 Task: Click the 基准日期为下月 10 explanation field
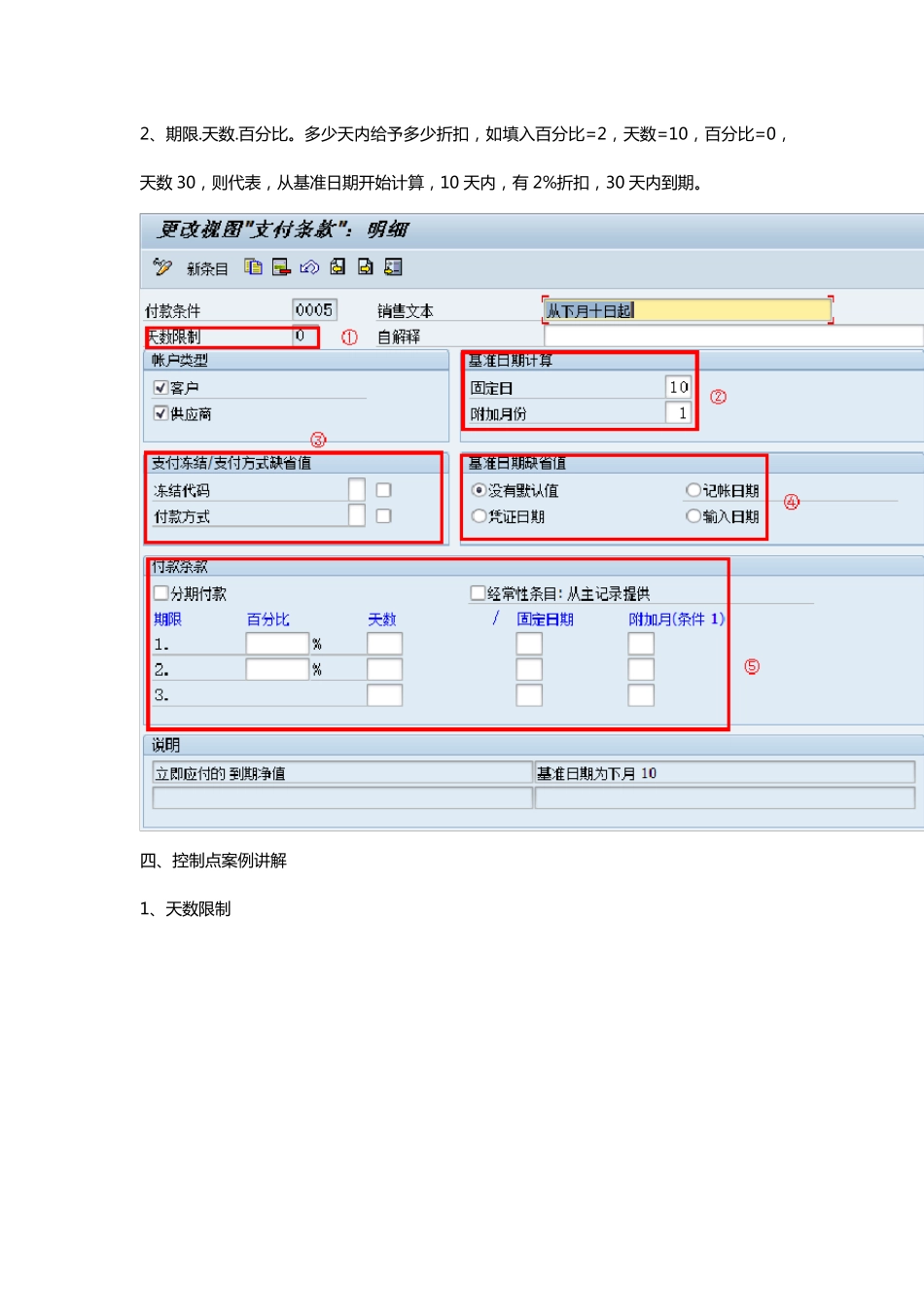point(725,773)
